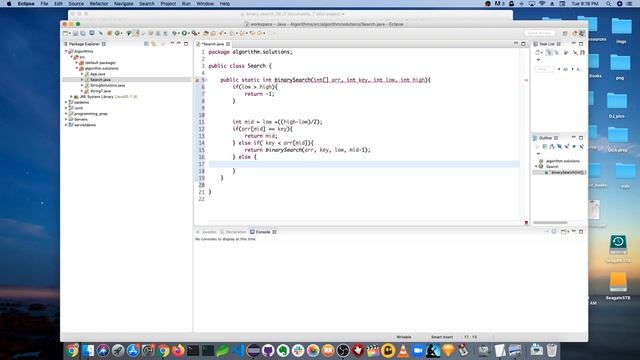Open the Project menu
640x360 pixels.
pyautogui.click(x=168, y=4)
